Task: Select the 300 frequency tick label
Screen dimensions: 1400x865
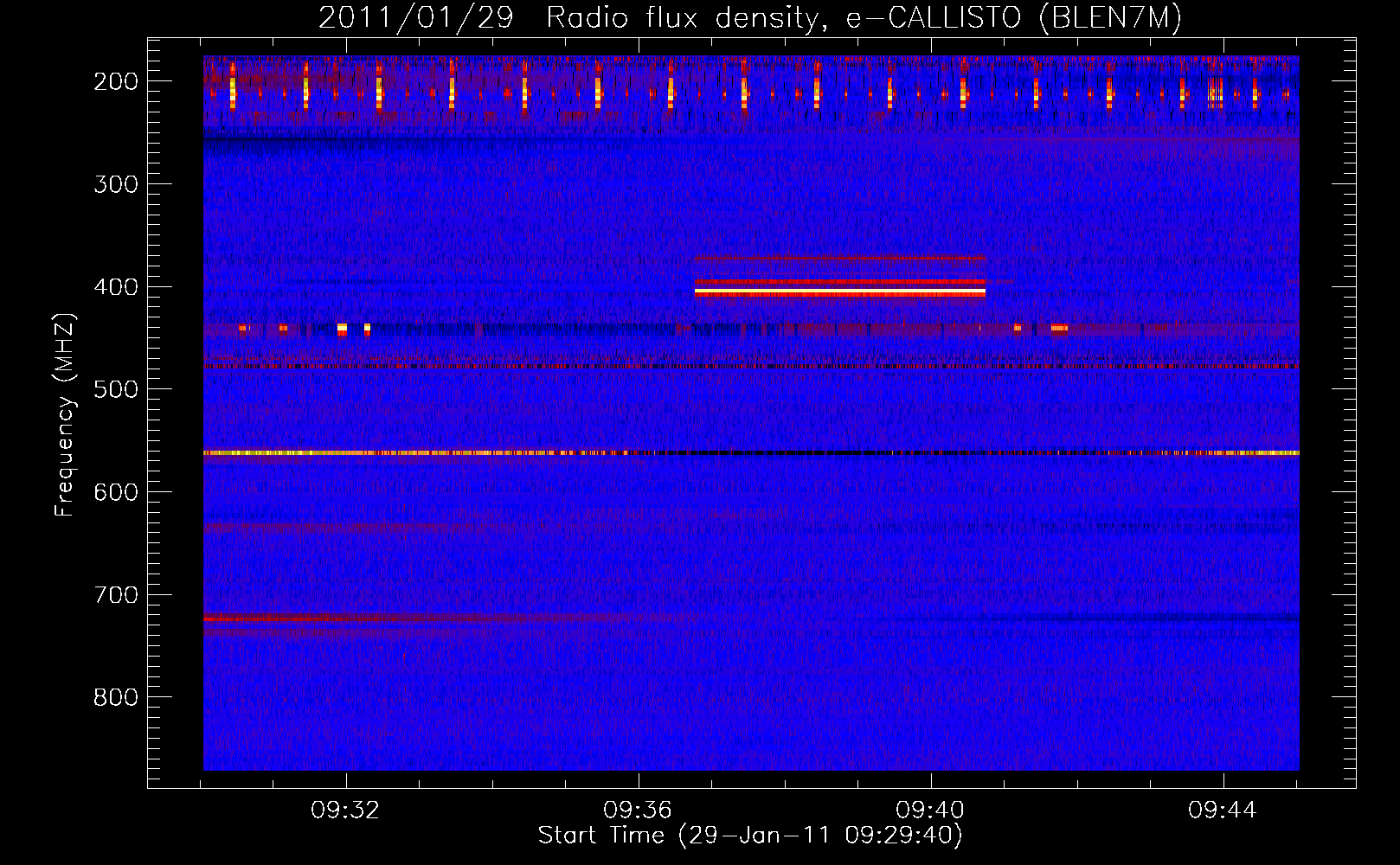Action: [x=115, y=184]
